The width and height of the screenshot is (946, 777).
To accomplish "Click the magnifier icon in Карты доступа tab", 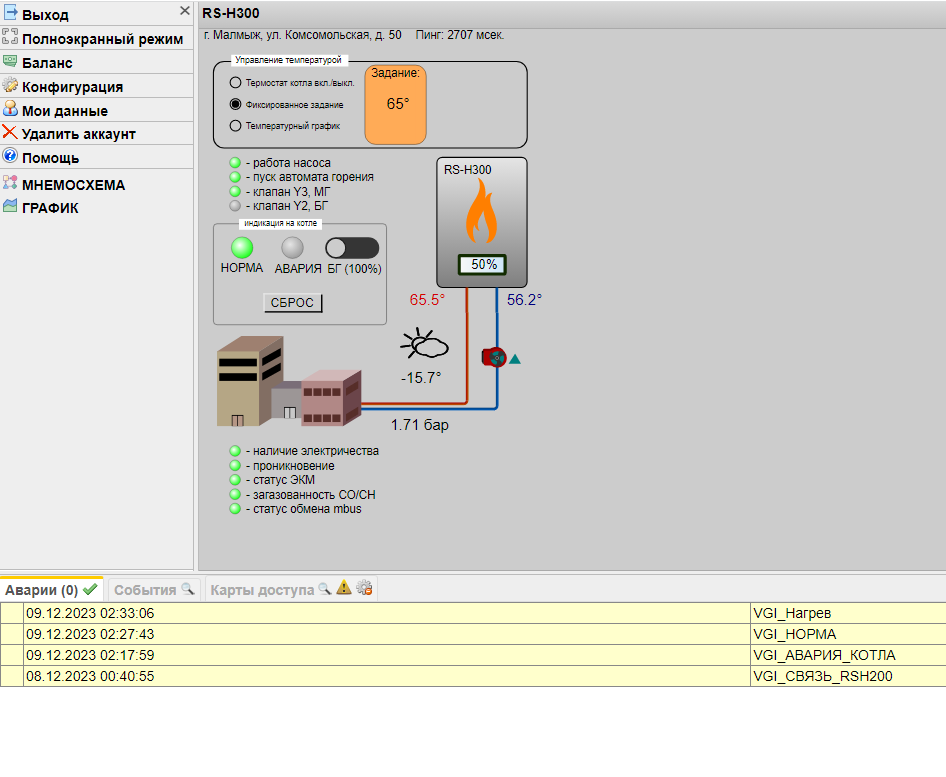I will 325,589.
